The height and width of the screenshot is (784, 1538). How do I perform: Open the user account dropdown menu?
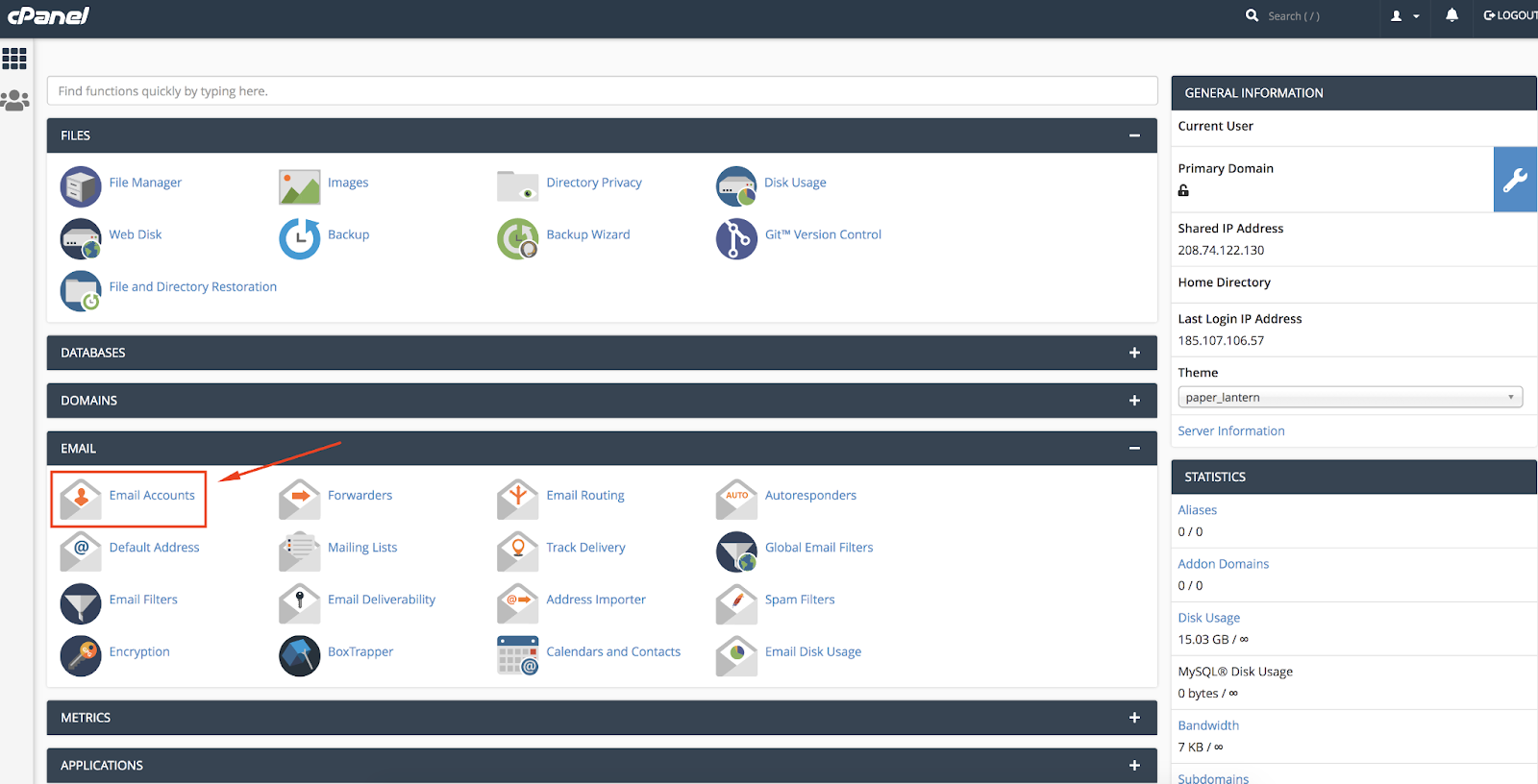tap(1404, 16)
